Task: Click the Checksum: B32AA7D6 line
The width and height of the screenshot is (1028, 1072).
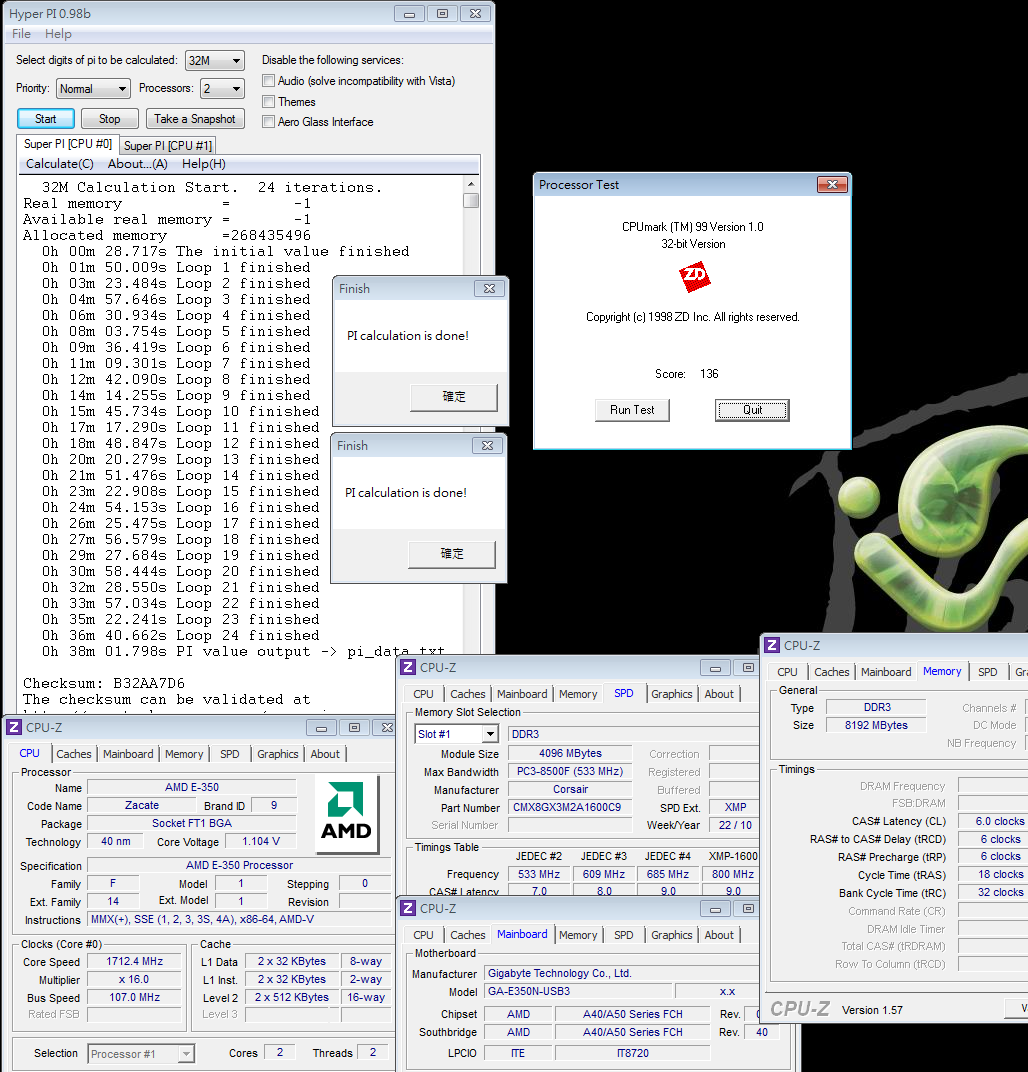Action: [x=104, y=683]
